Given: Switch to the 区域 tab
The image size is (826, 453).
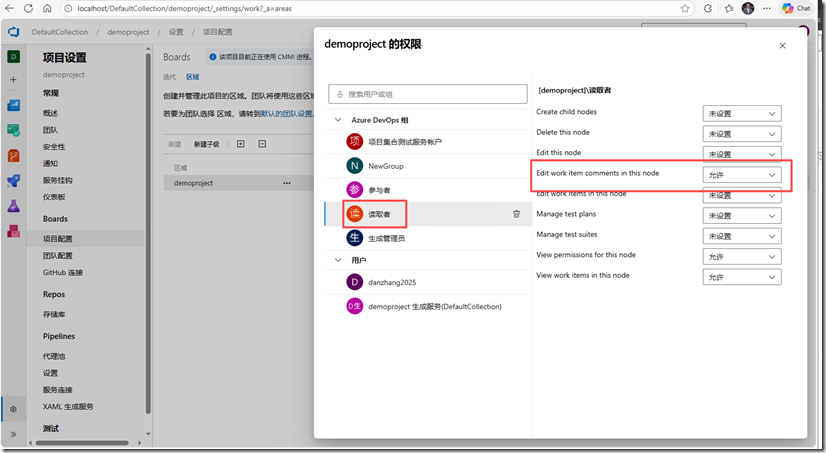Looking at the screenshot, I should click(193, 77).
